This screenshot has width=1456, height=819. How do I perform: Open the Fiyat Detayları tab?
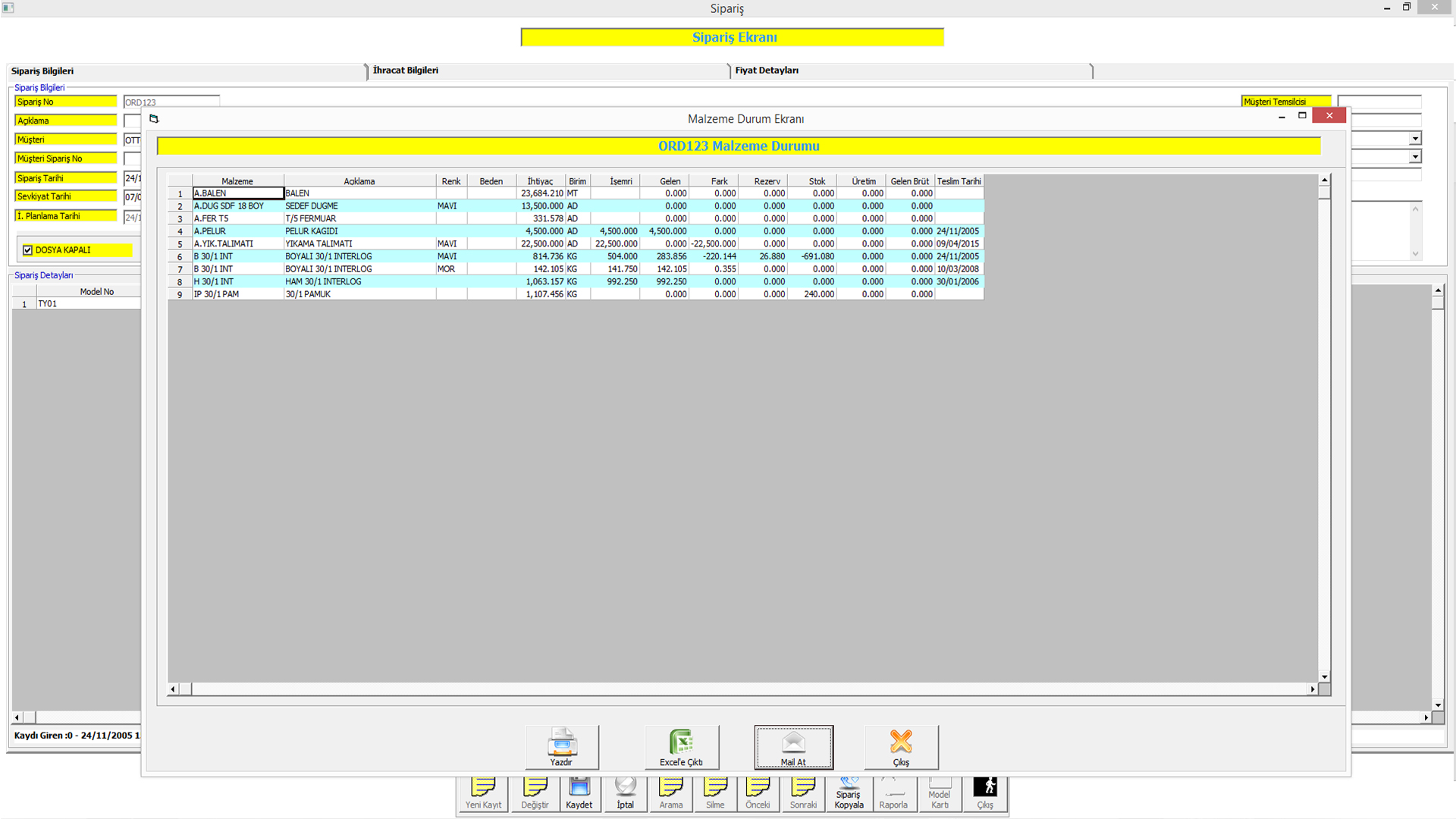[x=767, y=71]
